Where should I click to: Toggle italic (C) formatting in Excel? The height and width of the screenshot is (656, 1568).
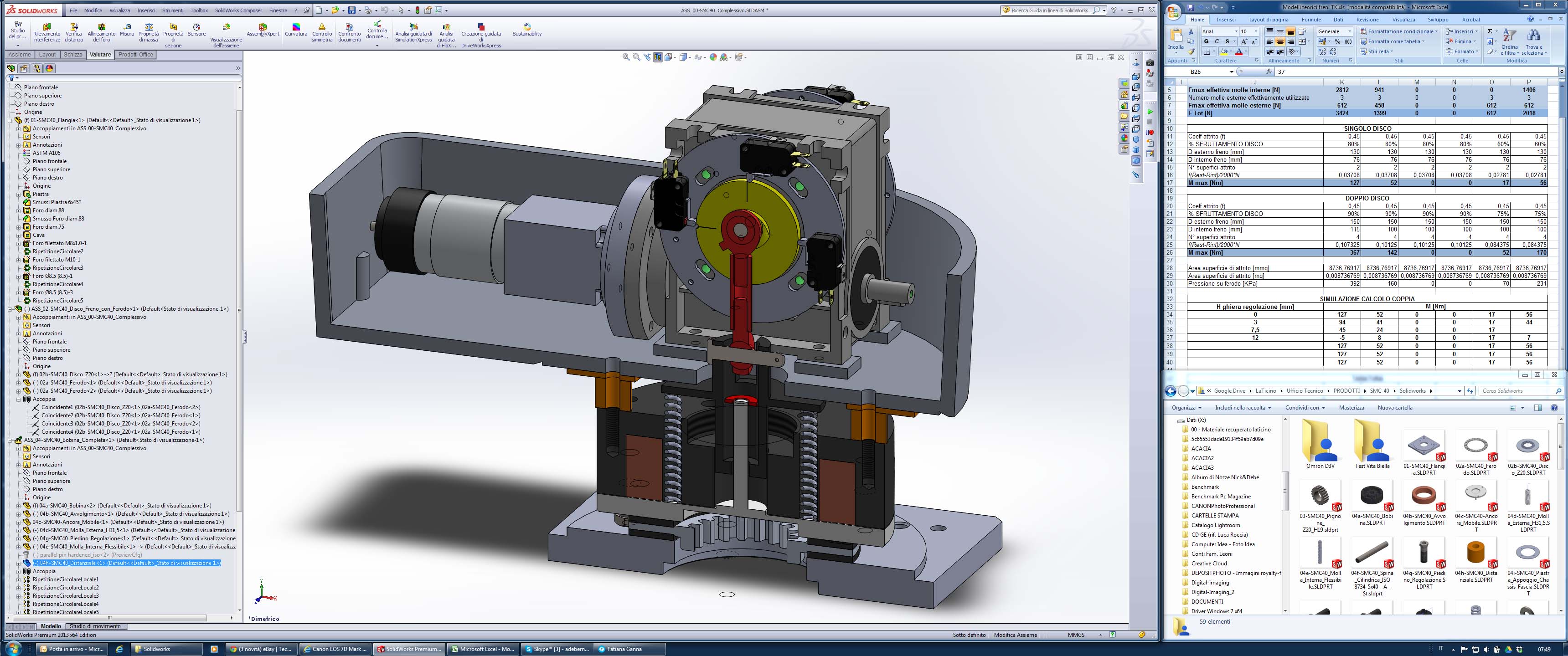(x=1217, y=41)
